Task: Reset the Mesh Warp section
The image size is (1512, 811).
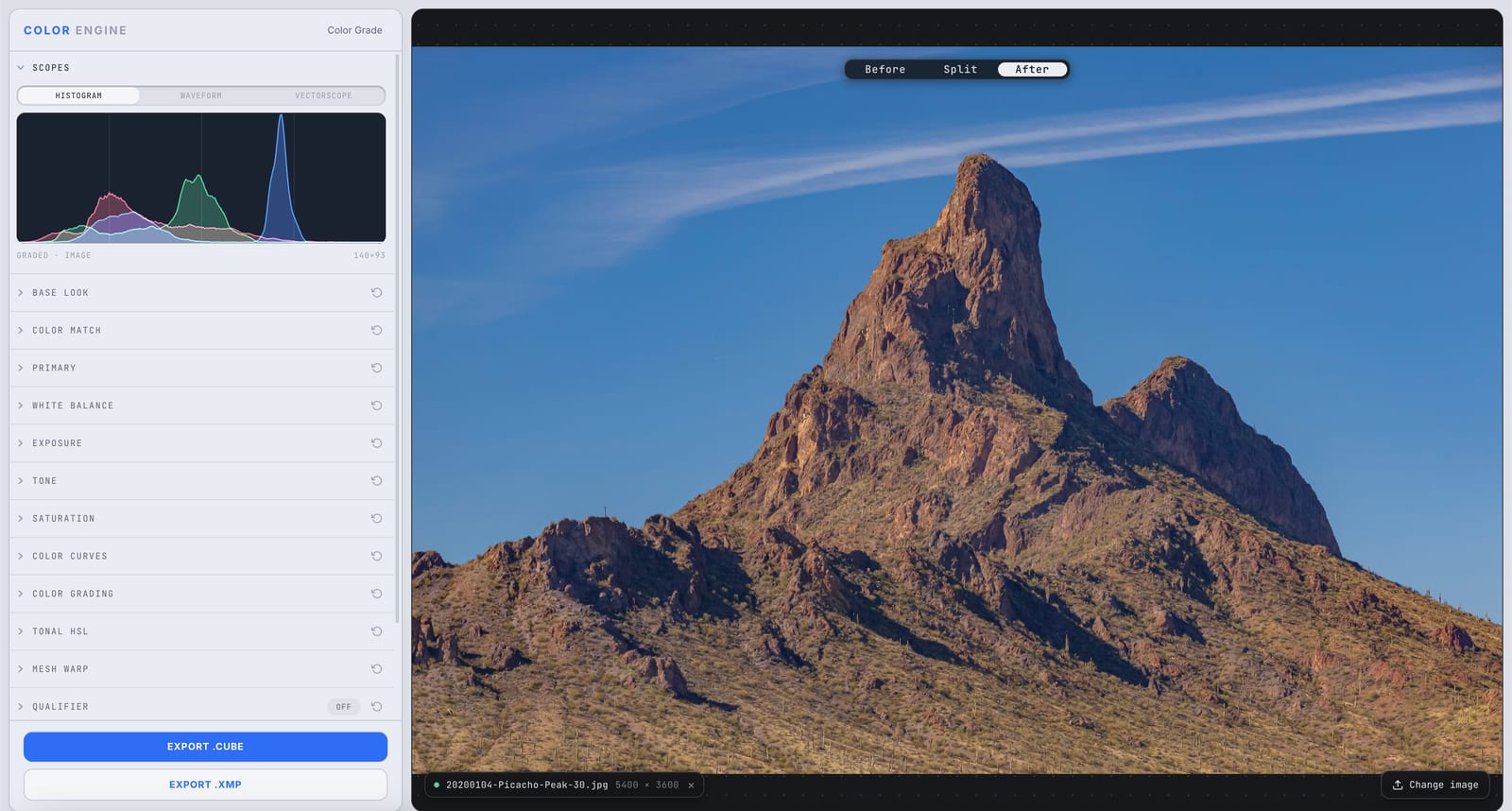Action: (x=376, y=669)
